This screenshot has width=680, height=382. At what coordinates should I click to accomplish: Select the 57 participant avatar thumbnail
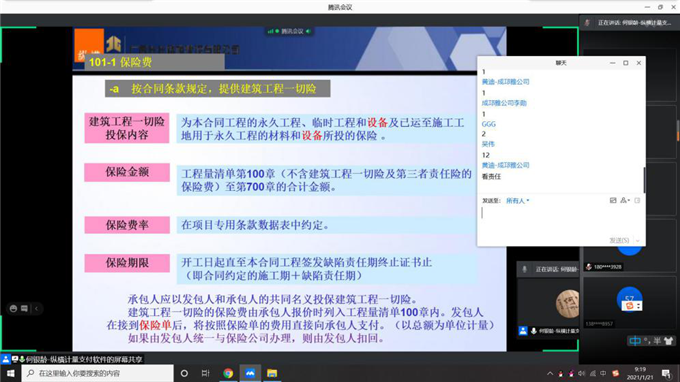coord(629,299)
